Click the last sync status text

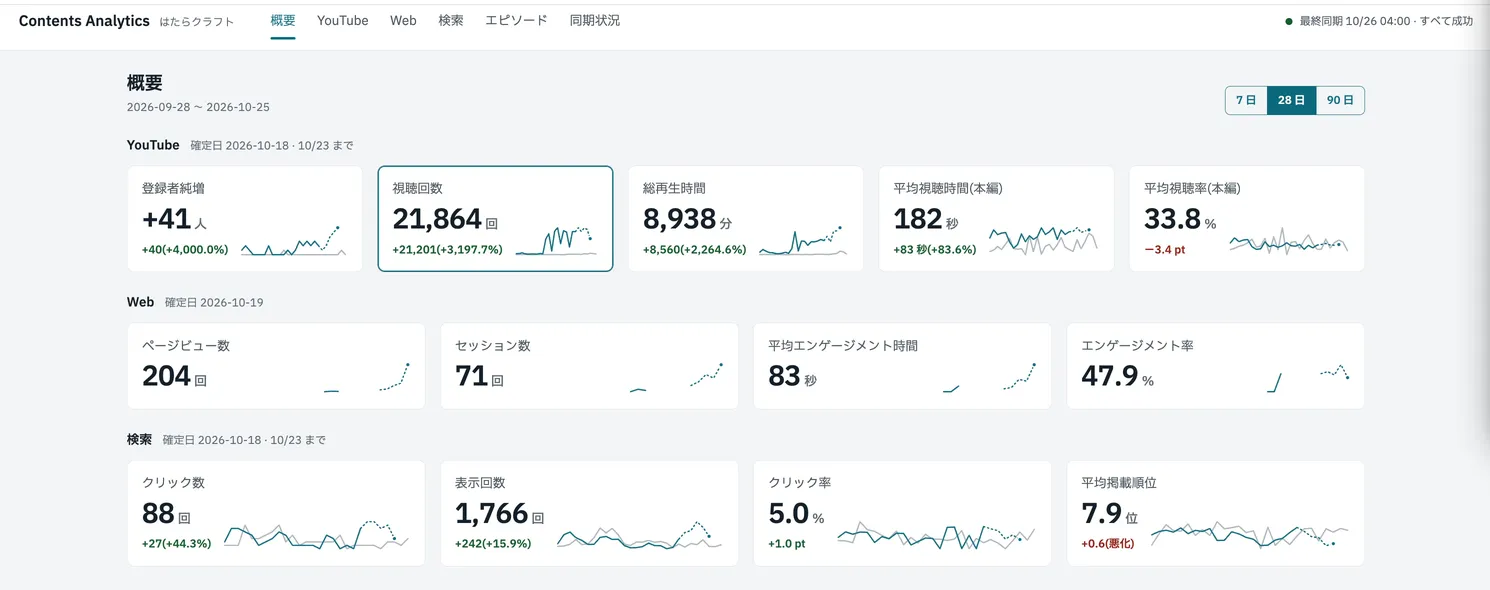pos(1386,21)
